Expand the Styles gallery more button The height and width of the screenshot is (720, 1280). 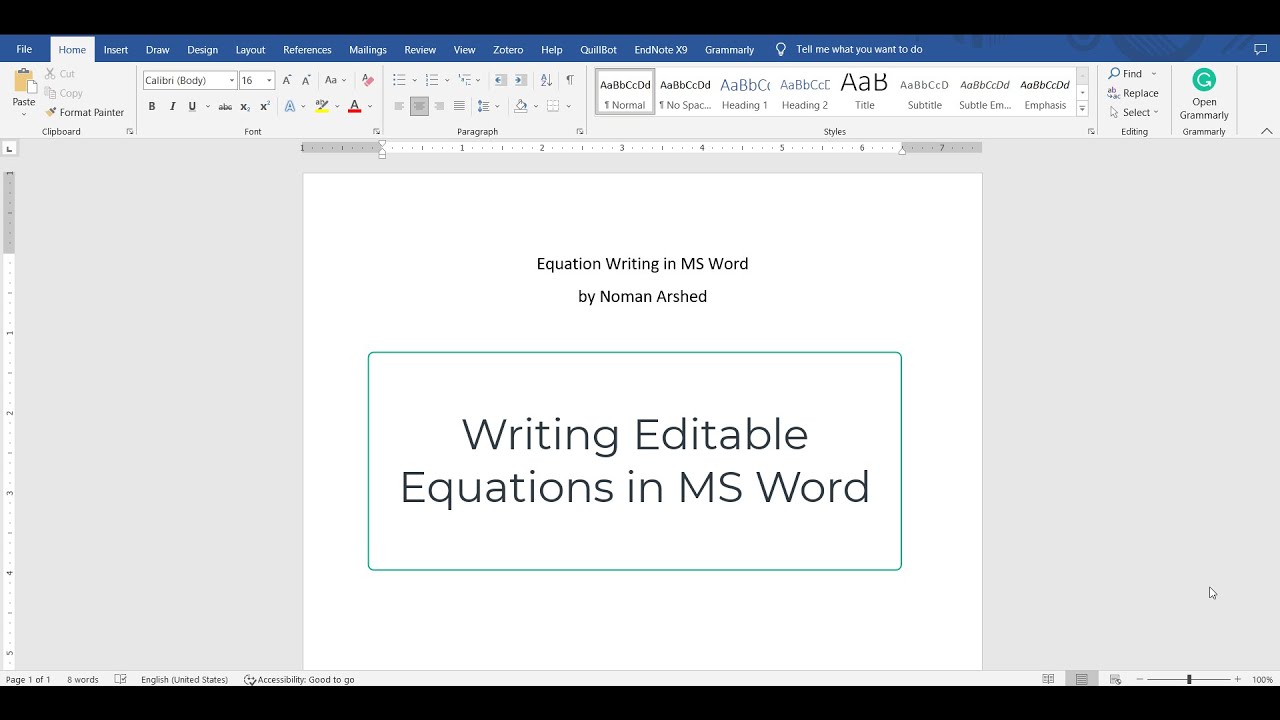pyautogui.click(x=1082, y=109)
